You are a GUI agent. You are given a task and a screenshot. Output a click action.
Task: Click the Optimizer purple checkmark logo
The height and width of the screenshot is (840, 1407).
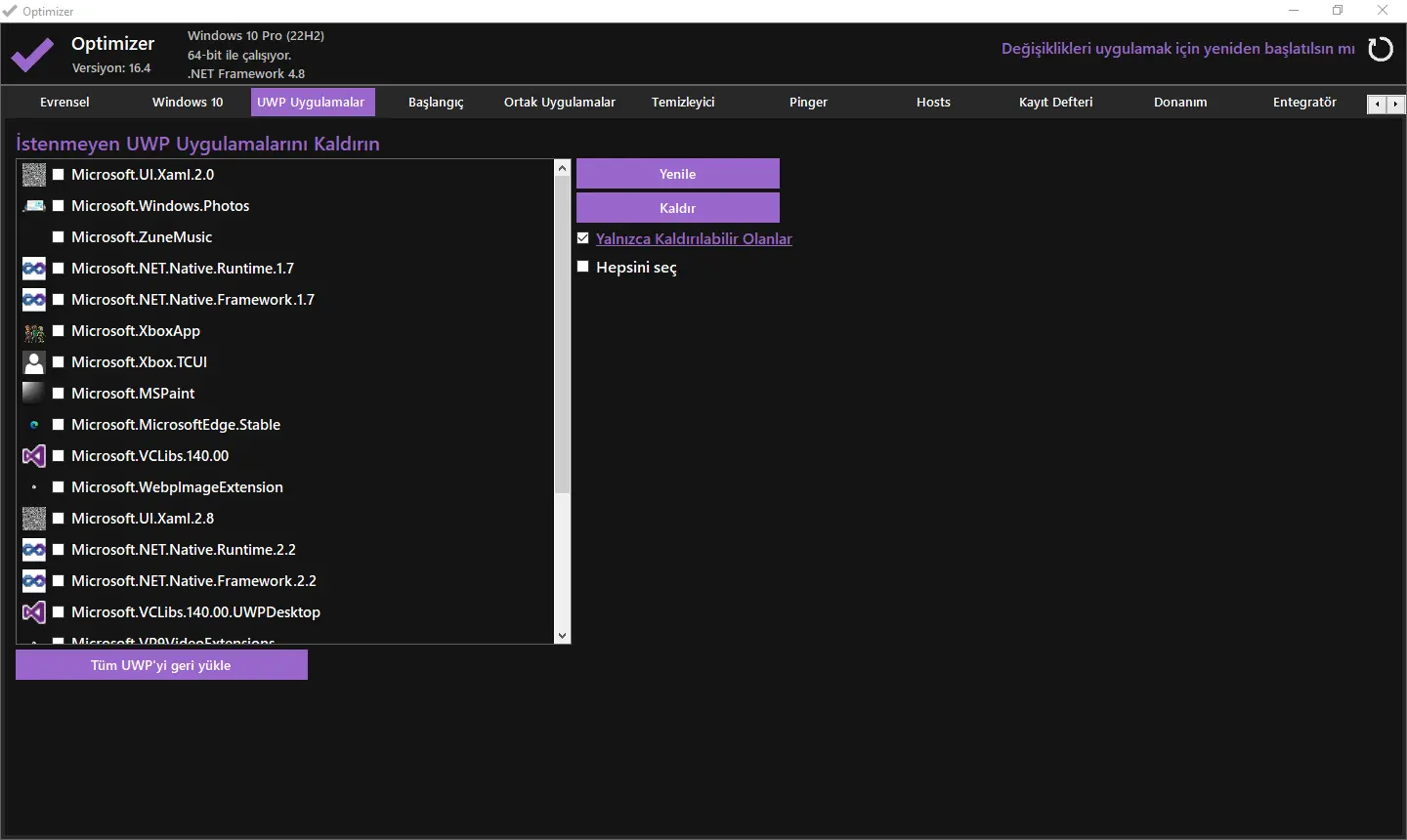(33, 55)
